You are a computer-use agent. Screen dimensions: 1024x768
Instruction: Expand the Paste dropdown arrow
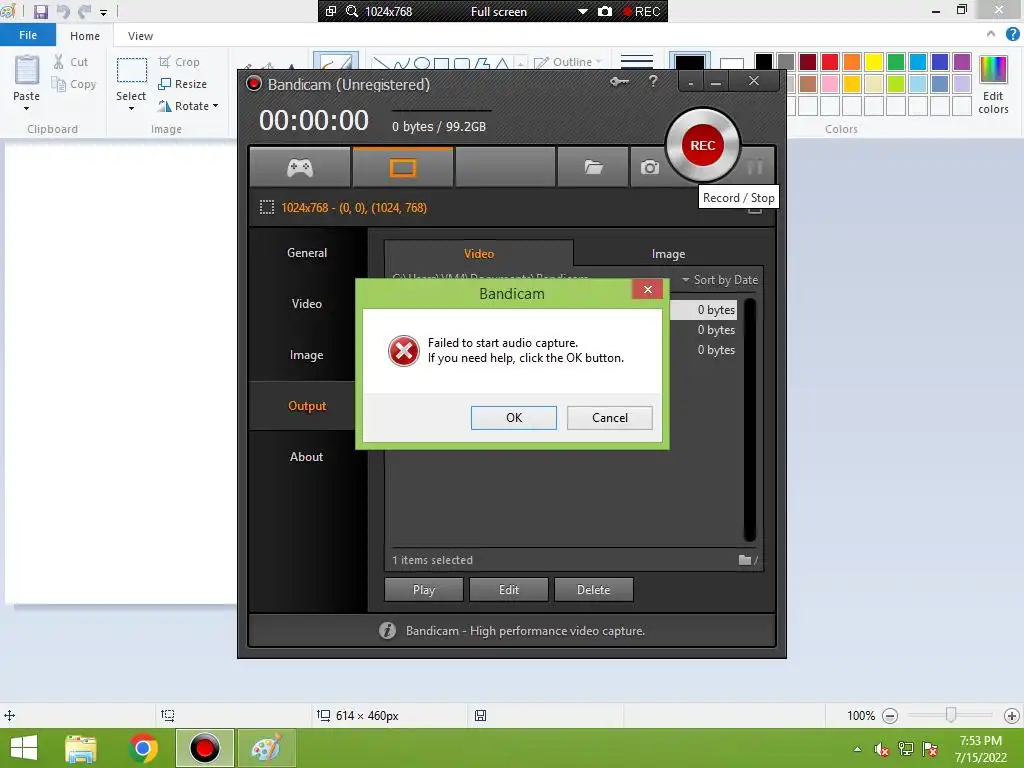27,108
